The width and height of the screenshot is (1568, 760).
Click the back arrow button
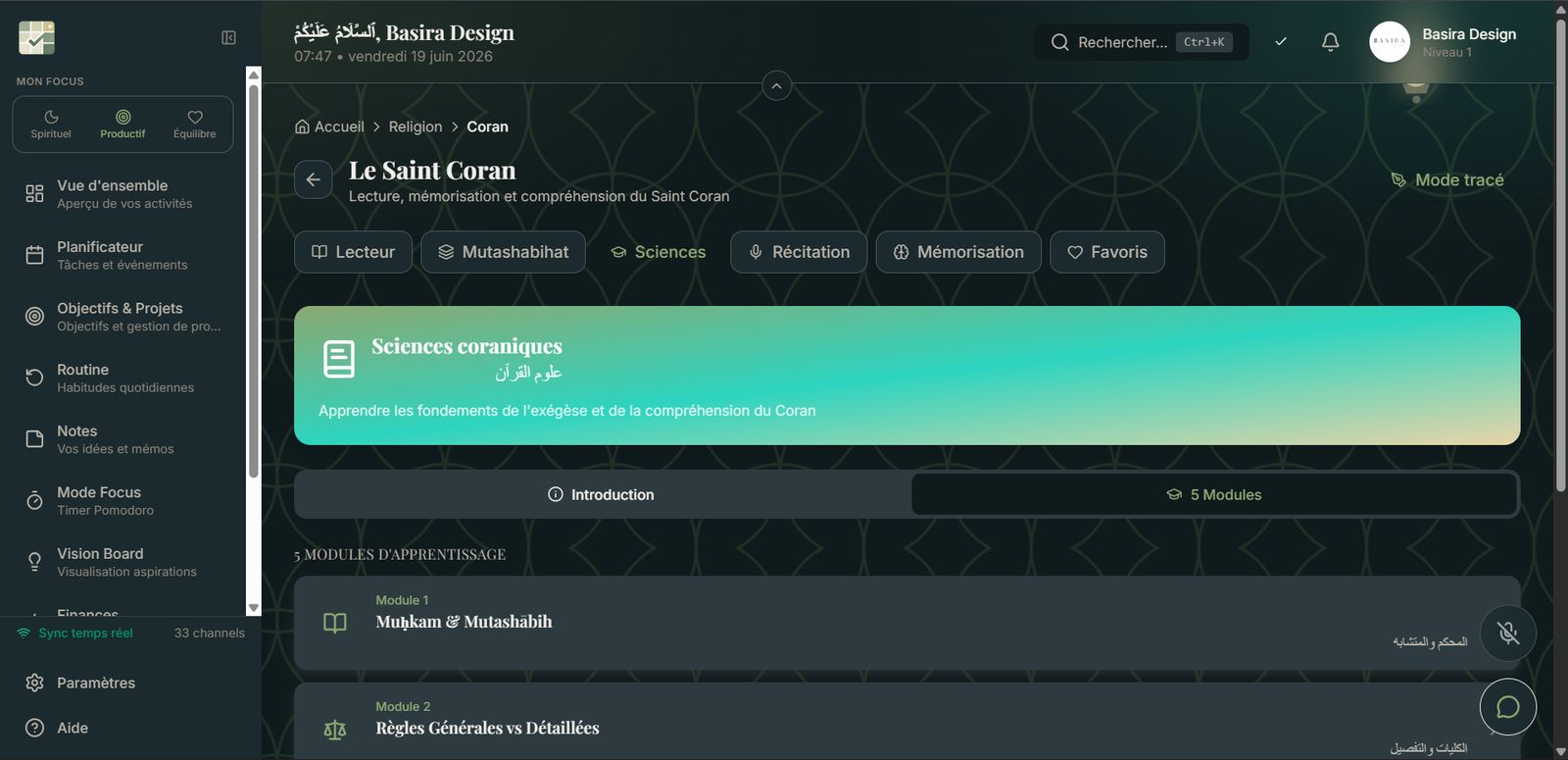(x=313, y=179)
